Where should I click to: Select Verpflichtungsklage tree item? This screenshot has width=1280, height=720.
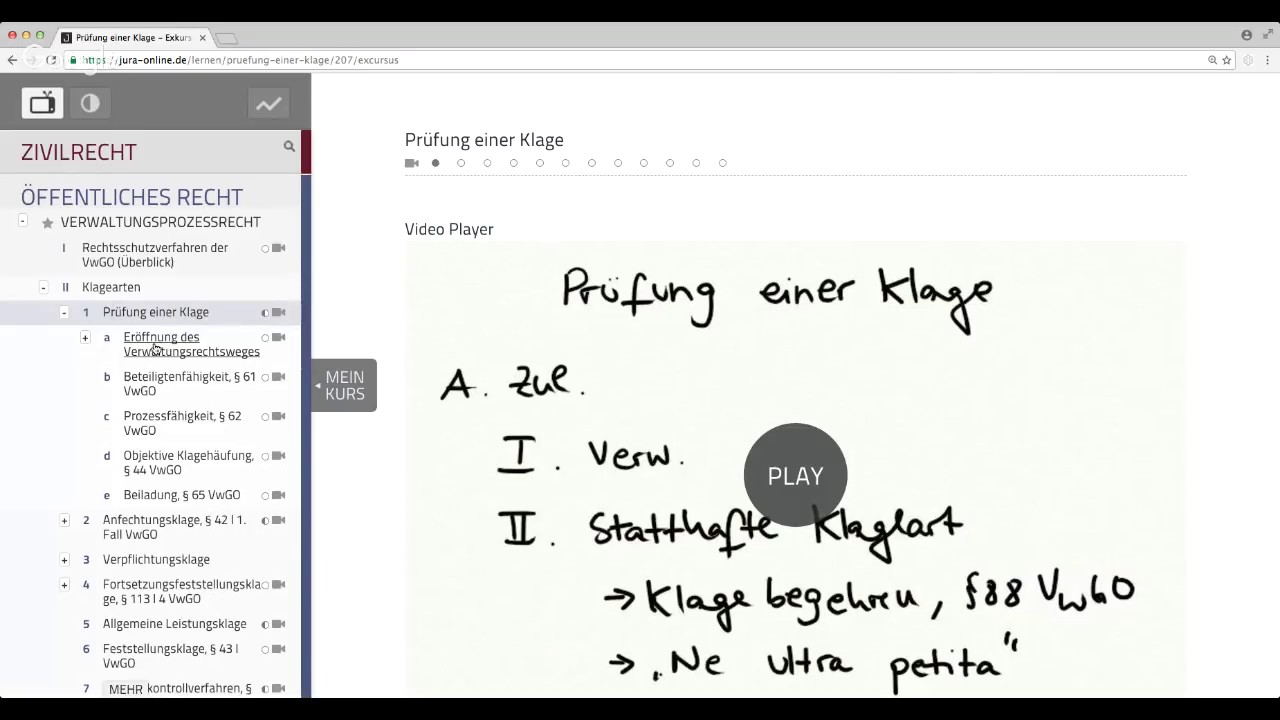click(156, 559)
